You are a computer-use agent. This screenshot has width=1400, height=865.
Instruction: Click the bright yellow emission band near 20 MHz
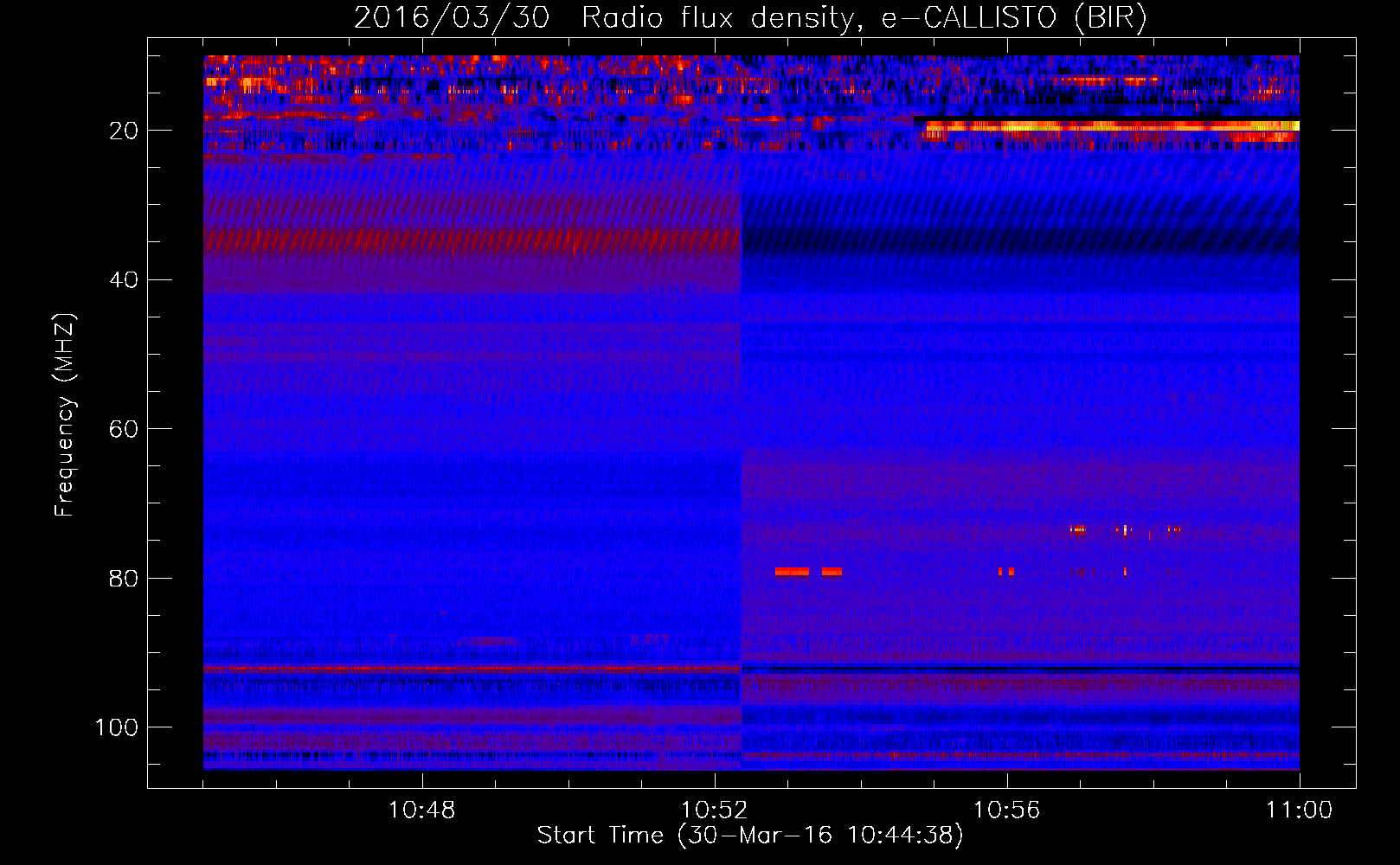click(x=1113, y=126)
